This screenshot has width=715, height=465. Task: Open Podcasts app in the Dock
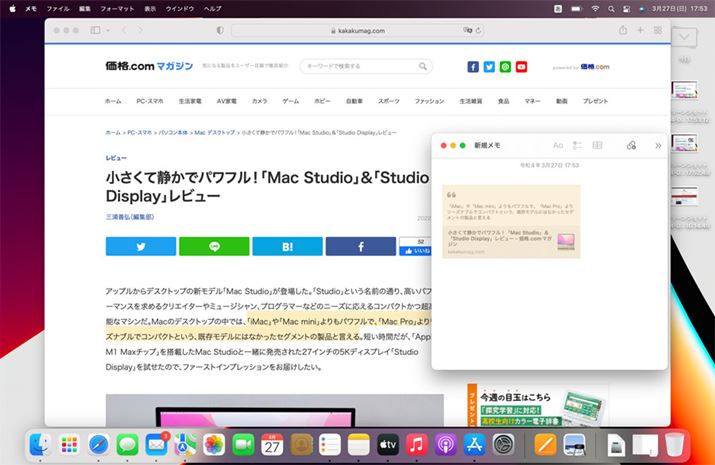(x=446, y=444)
